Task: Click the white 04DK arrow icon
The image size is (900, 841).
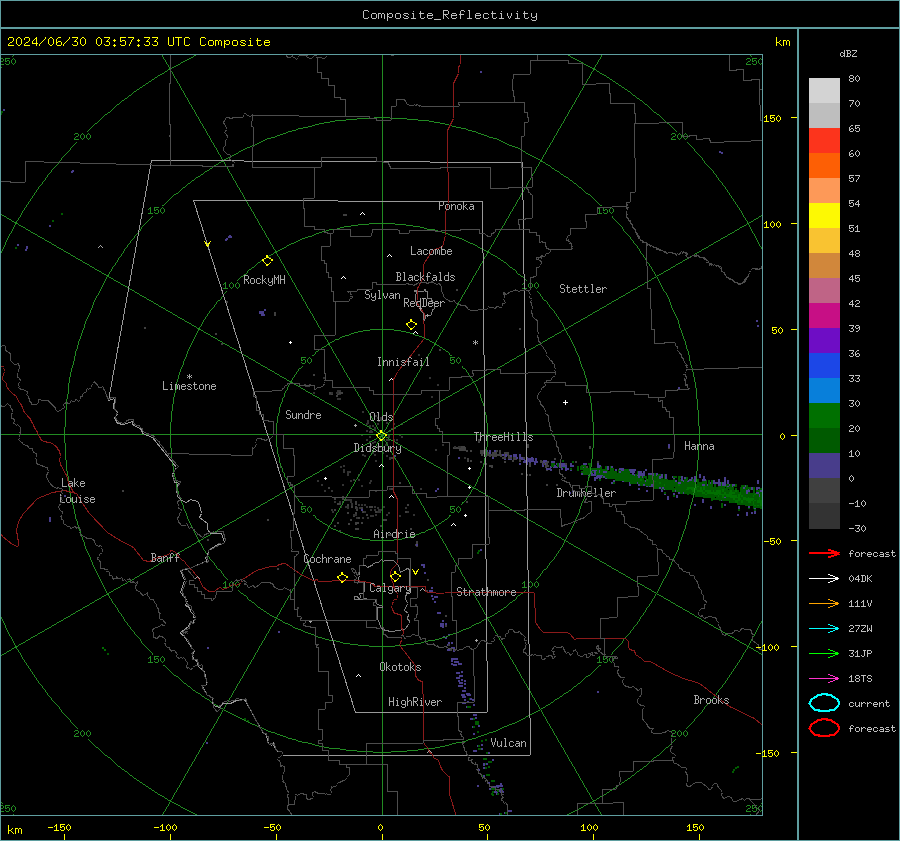Action: click(x=824, y=578)
